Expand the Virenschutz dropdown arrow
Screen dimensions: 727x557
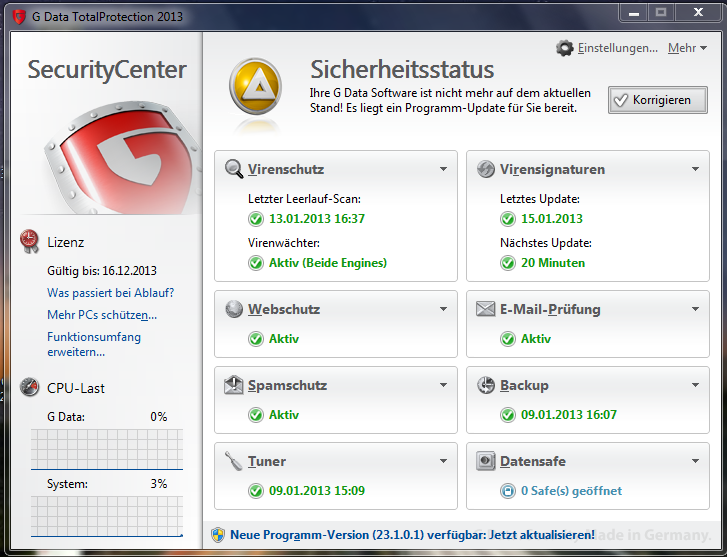(443, 170)
